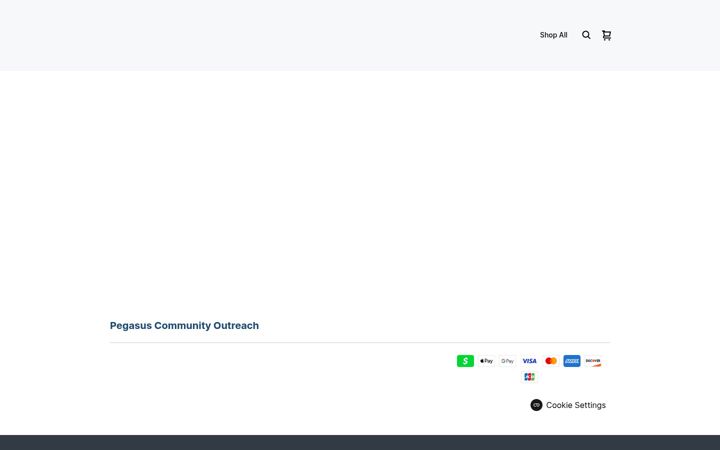Click the Visa payment icon
Image resolution: width=720 pixels, height=450 pixels.
tap(529, 361)
